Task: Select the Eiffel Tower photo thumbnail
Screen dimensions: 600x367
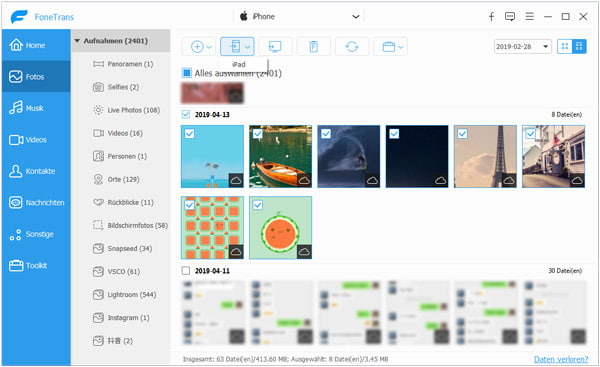Action: pos(485,156)
